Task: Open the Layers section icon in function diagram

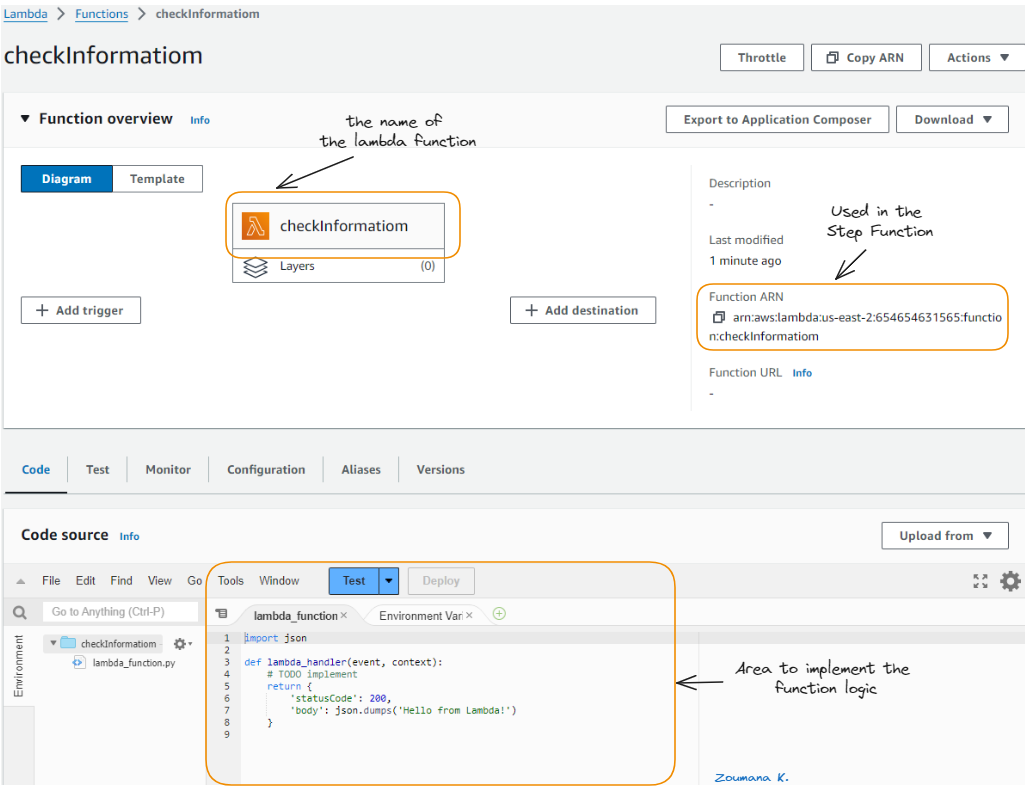Action: click(x=255, y=266)
